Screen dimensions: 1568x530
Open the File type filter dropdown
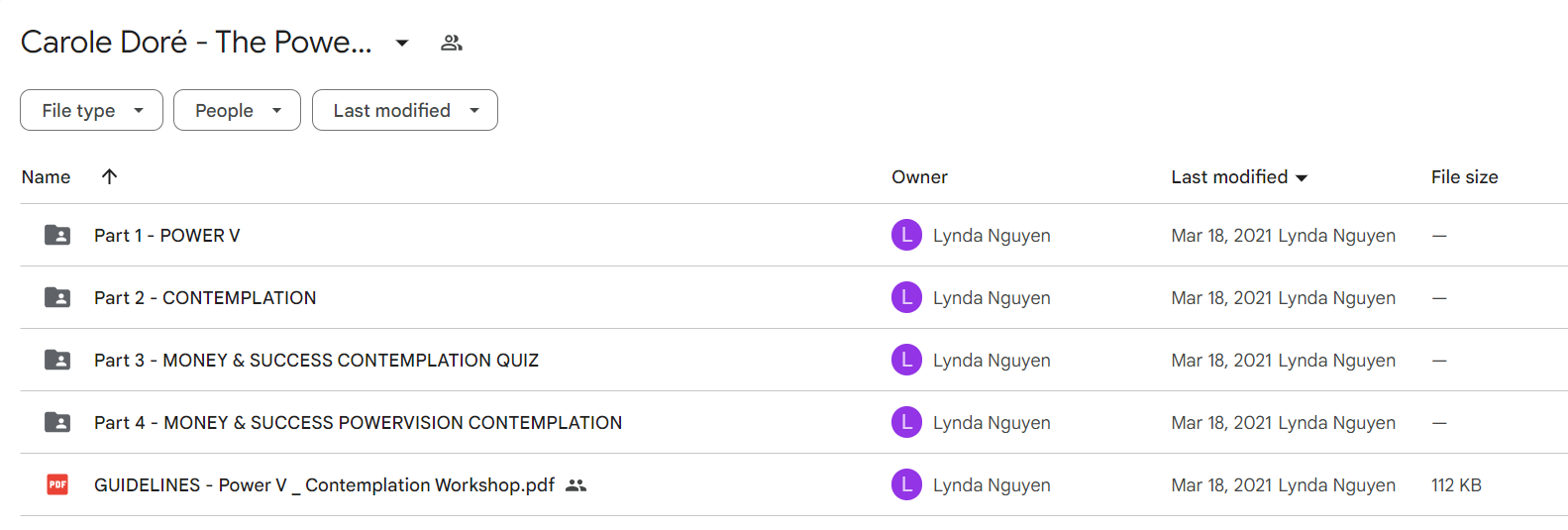point(91,110)
